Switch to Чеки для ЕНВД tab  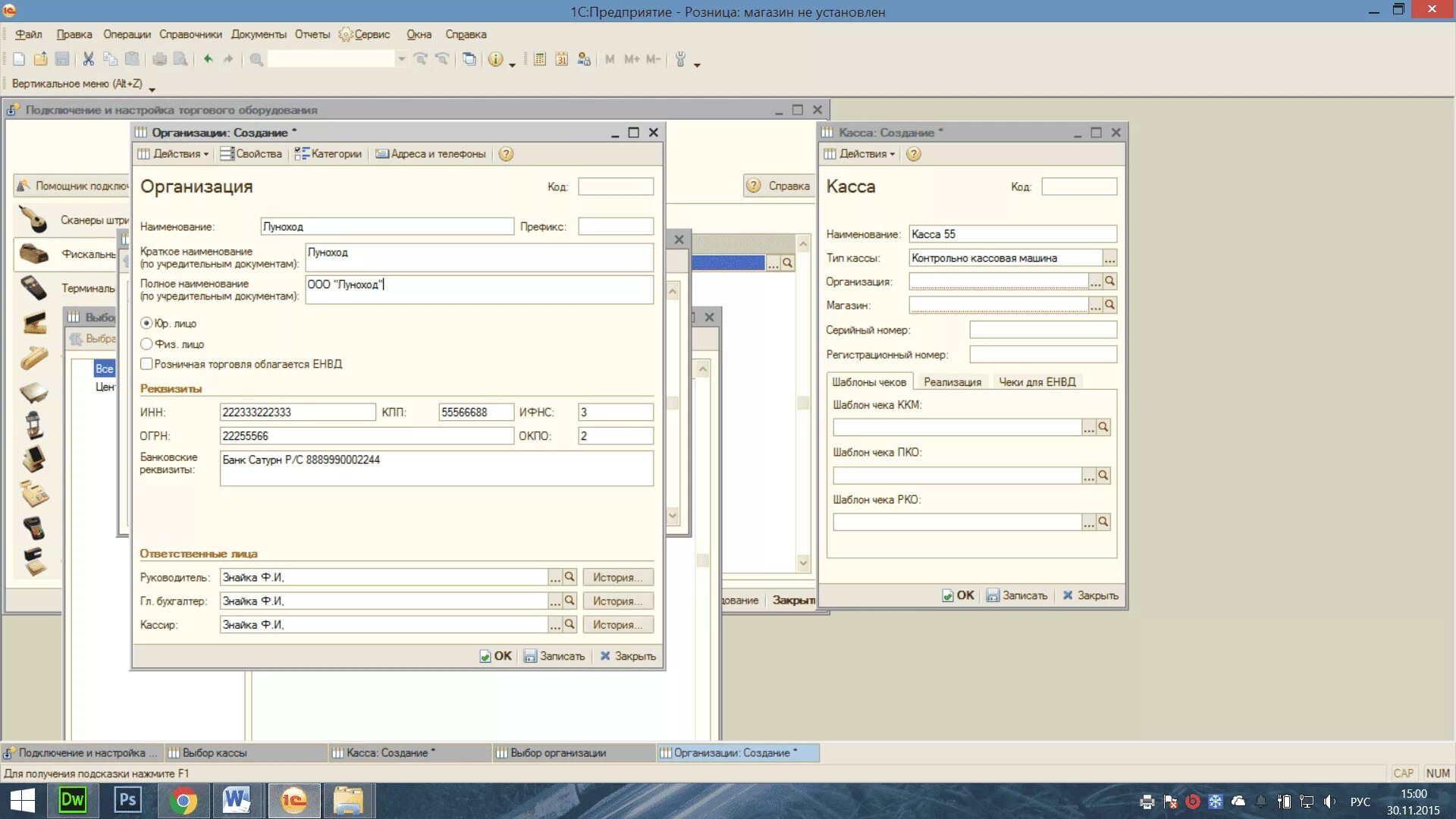1037,382
